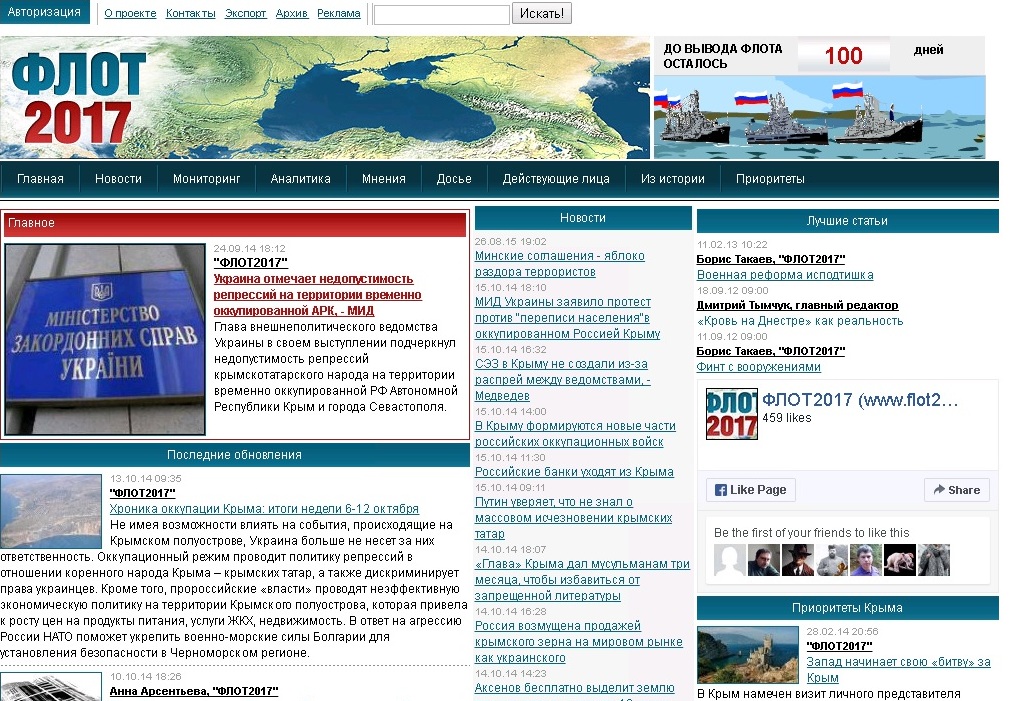Open the Приоритеты navigation item
1009x701 pixels.
(770, 179)
